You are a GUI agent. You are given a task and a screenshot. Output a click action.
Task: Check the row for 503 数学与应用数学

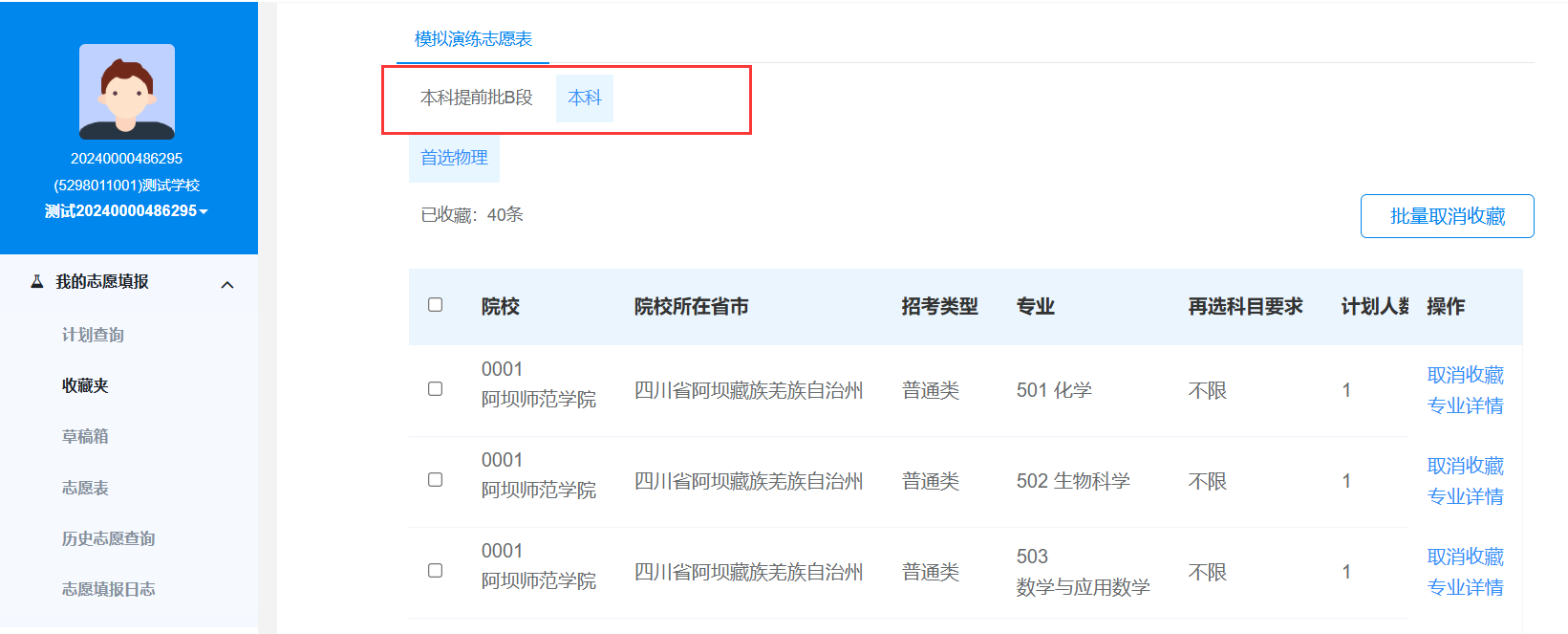(435, 571)
